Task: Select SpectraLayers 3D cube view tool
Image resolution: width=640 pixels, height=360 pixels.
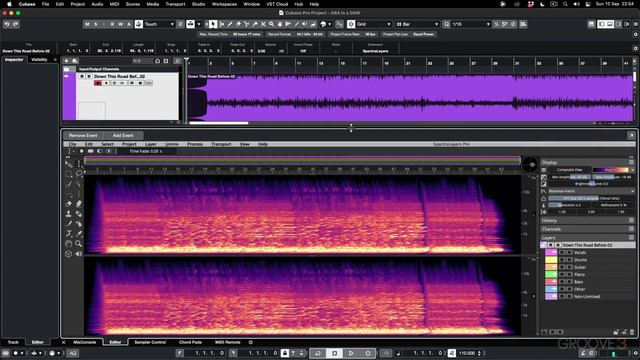Action: (x=69, y=253)
